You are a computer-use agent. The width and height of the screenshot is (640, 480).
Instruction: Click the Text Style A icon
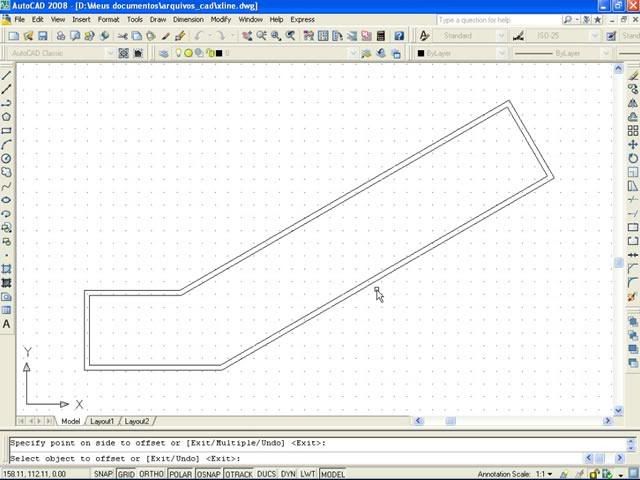pos(424,36)
